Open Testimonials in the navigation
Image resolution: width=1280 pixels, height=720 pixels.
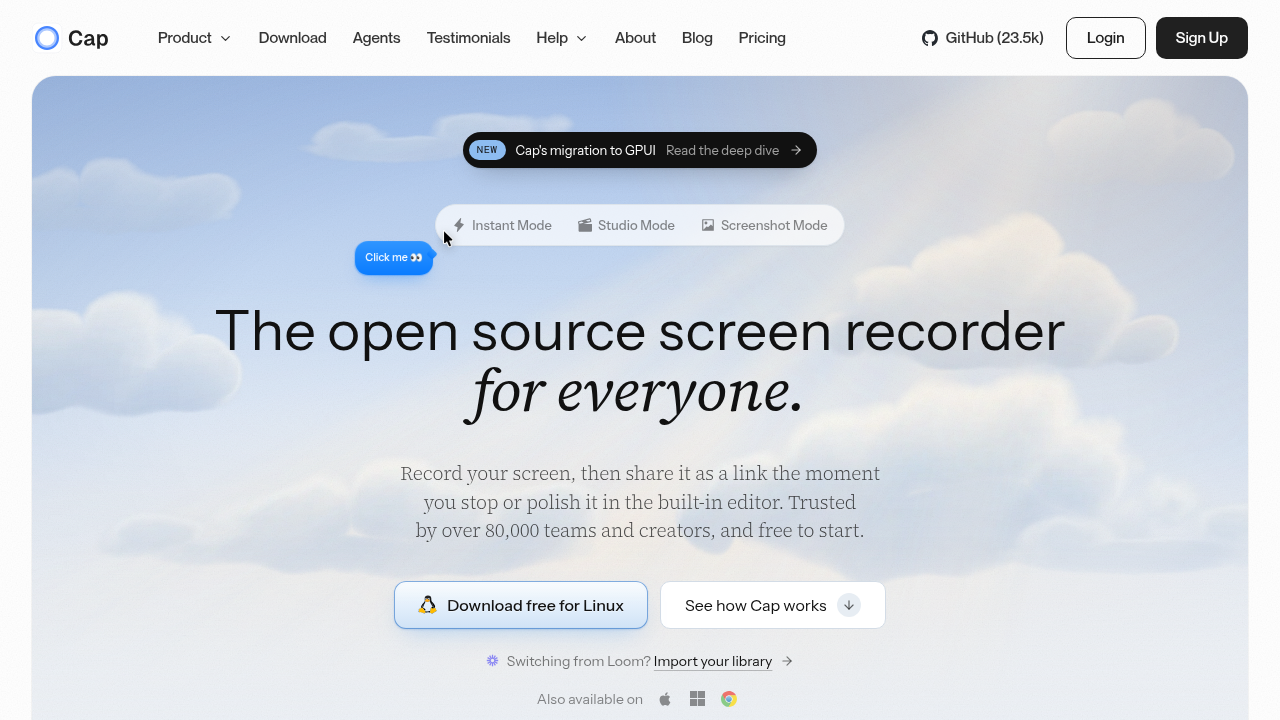(469, 38)
